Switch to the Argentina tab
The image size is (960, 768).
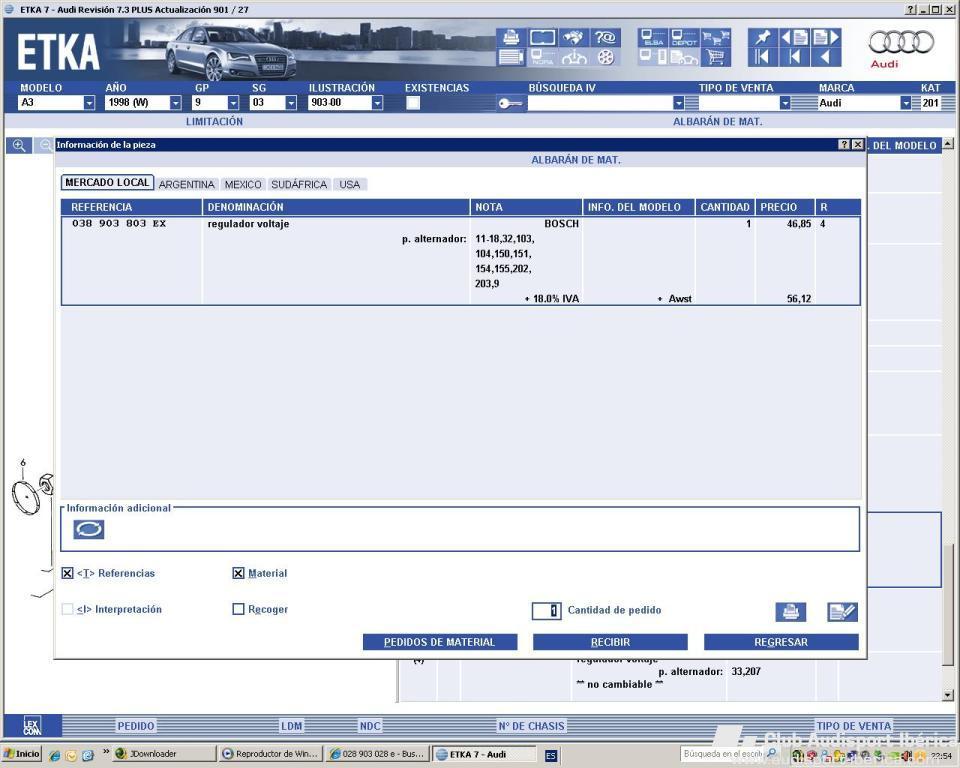coord(187,184)
